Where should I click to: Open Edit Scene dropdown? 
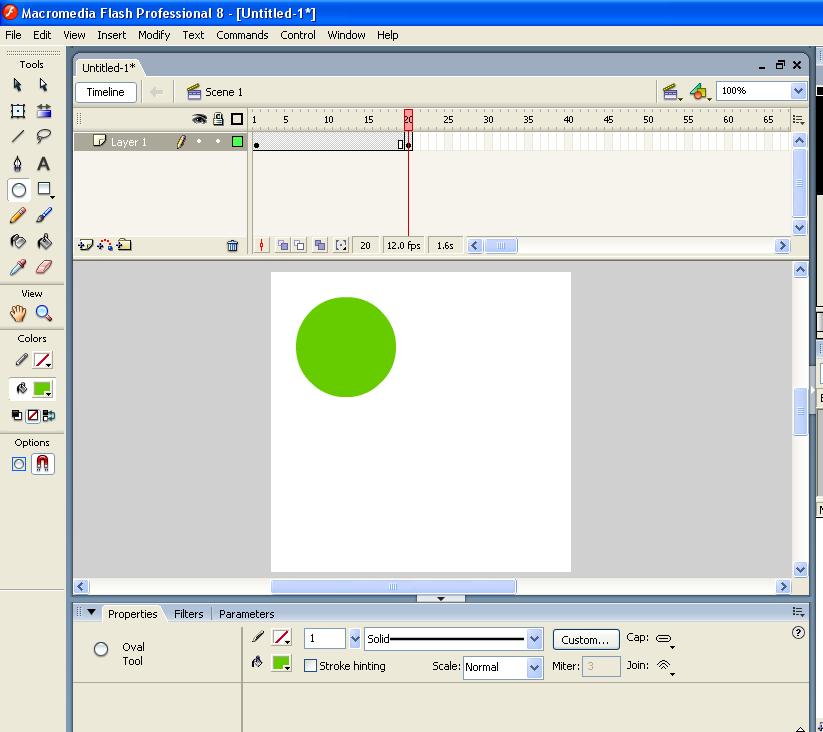click(x=672, y=92)
